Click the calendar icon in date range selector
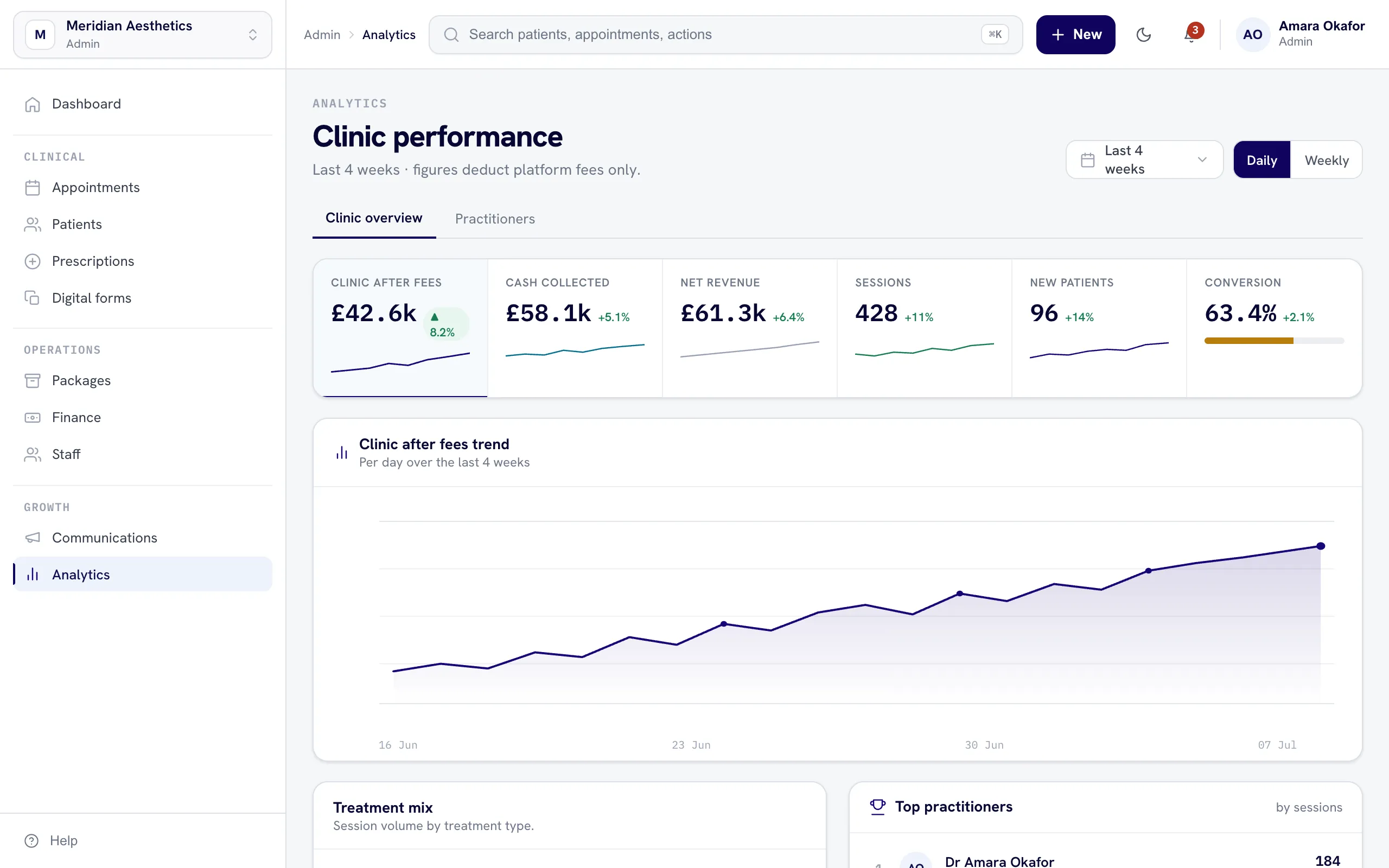 tap(1088, 159)
